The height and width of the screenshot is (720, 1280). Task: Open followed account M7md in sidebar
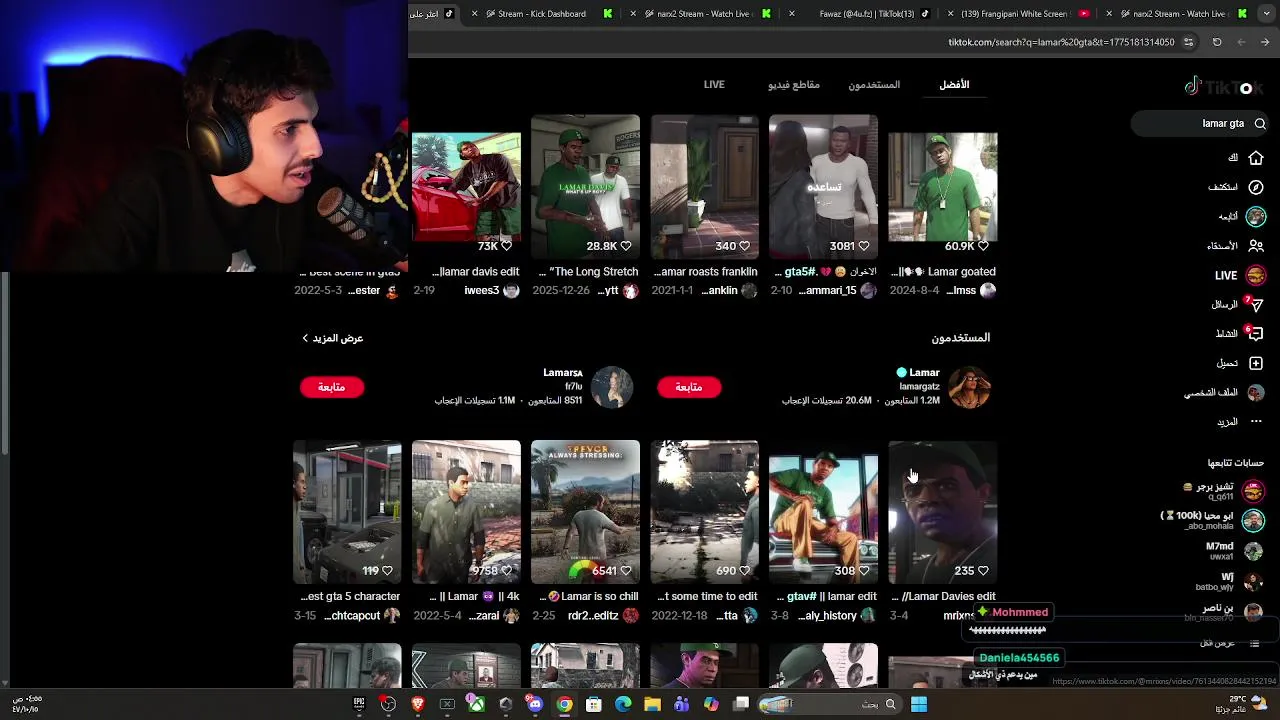coord(1233,551)
